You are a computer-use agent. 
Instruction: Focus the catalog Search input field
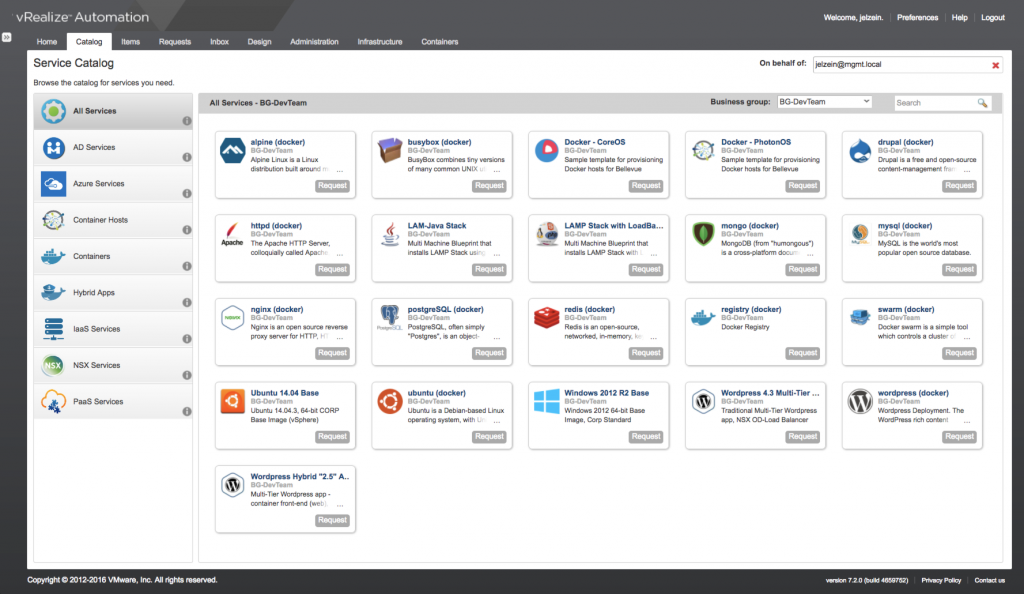(x=932, y=103)
